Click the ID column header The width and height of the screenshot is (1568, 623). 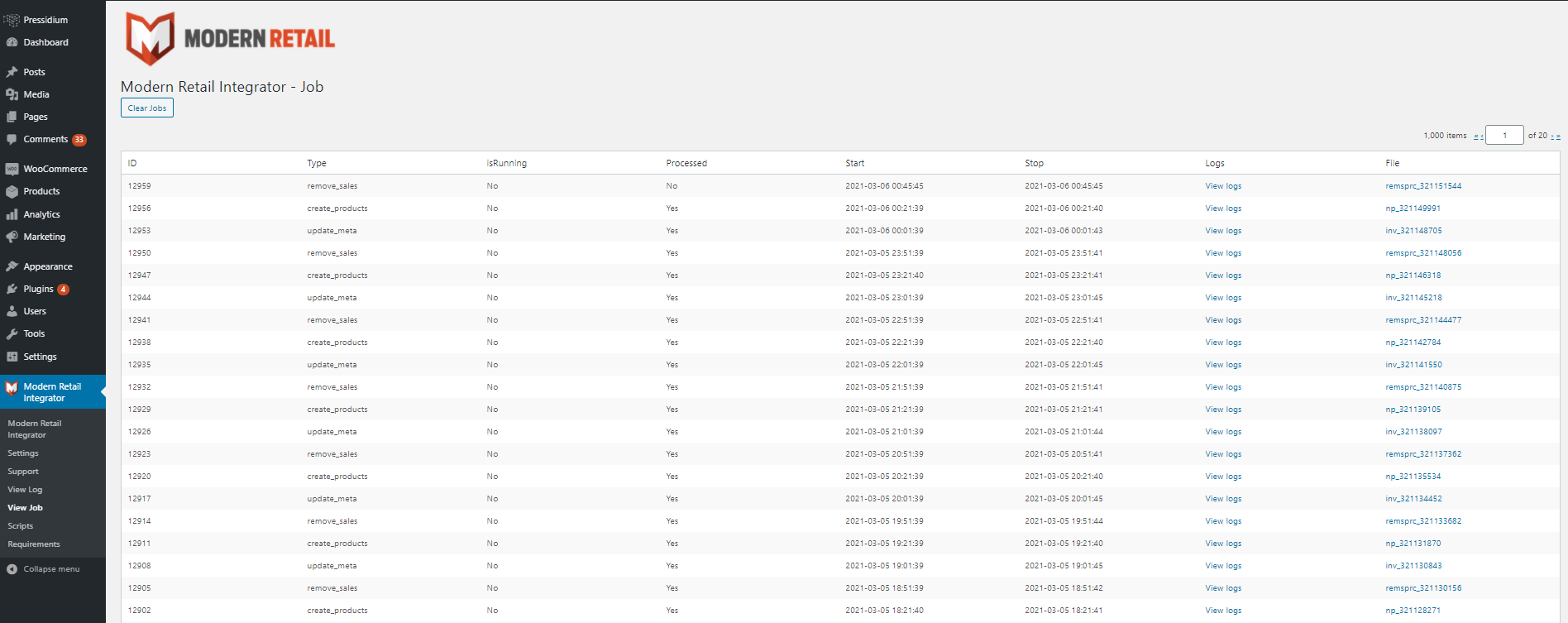pyautogui.click(x=132, y=163)
